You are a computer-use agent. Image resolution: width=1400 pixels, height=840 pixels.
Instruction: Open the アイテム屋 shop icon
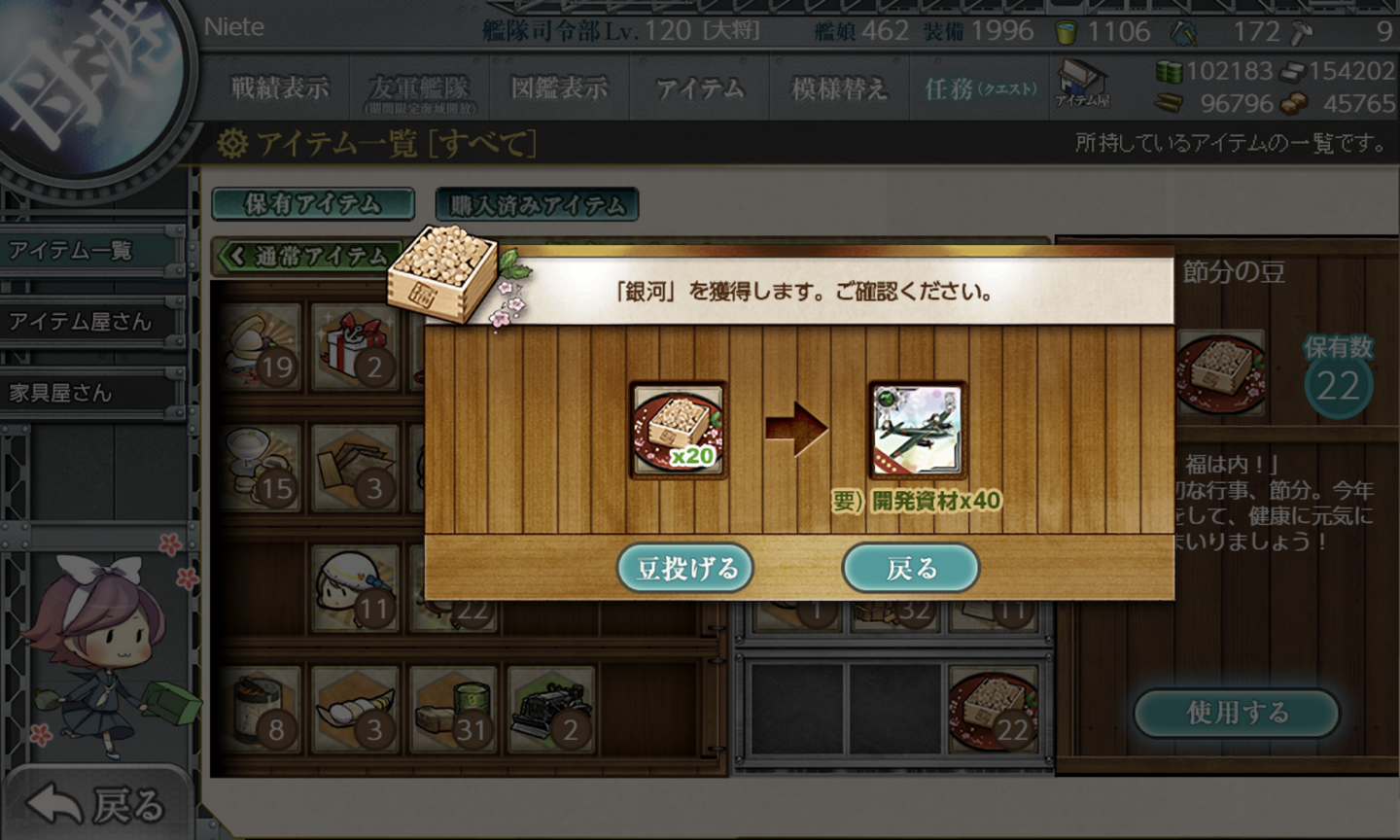pos(1081,85)
